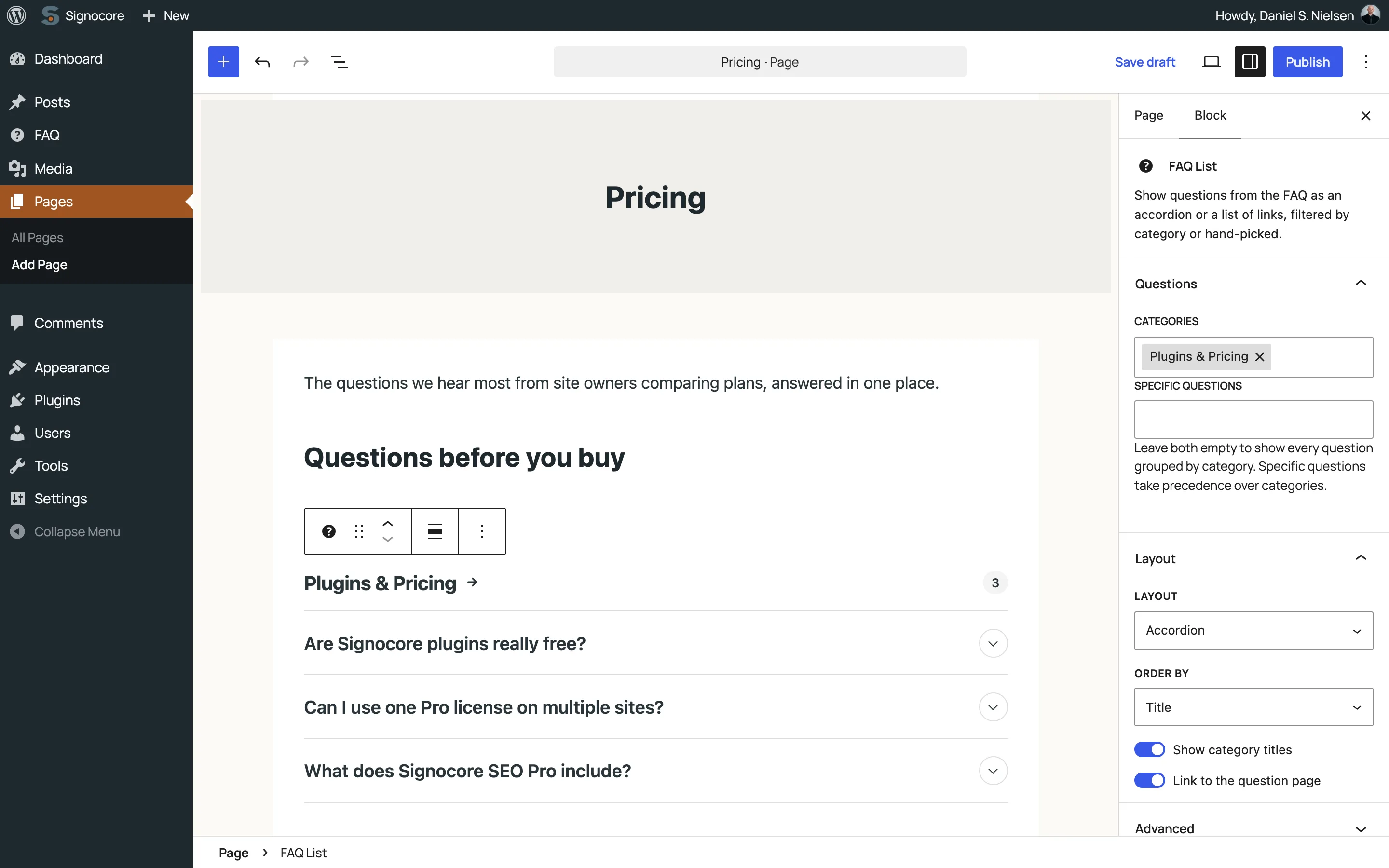This screenshot has height=868, width=1389.
Task: Click the intro paragraph about comparing plans
Action: 622,383
